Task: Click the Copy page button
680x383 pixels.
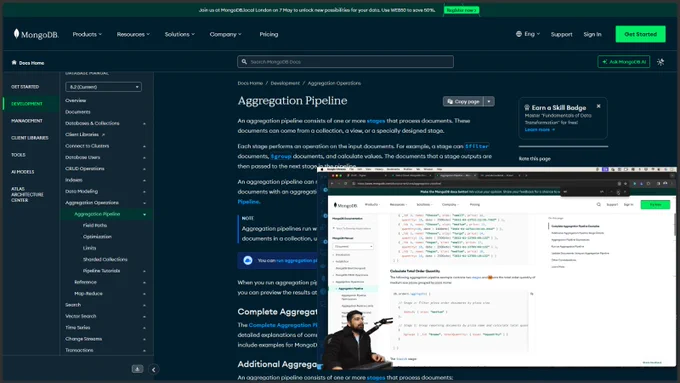Action: pos(463,101)
